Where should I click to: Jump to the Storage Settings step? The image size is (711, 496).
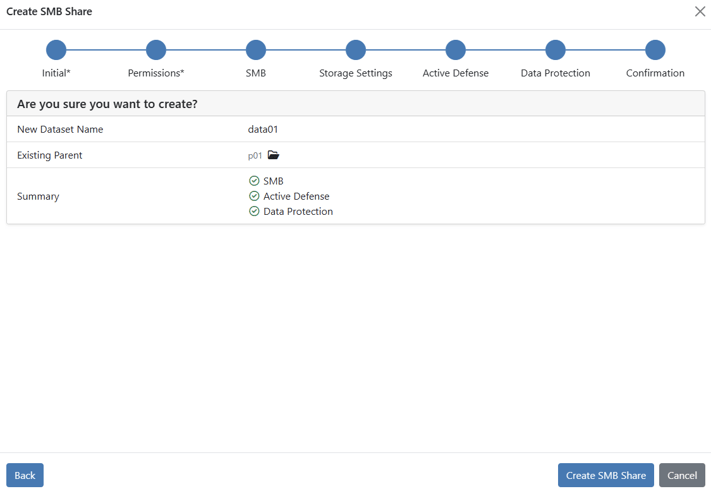coord(356,50)
